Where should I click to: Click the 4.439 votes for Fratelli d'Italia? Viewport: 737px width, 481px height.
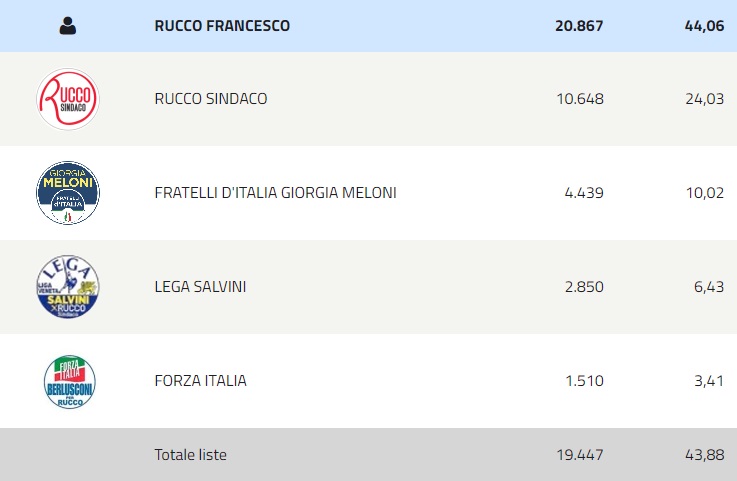(x=584, y=193)
